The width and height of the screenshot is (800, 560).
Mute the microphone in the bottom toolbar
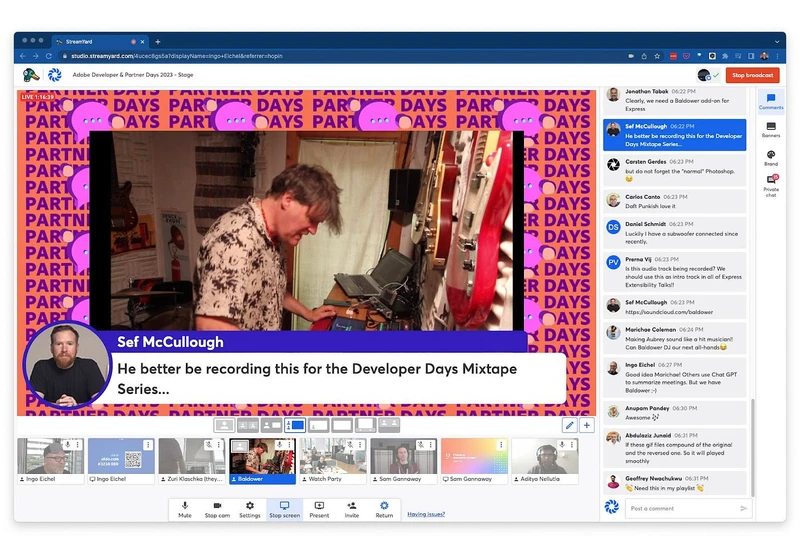(185, 510)
